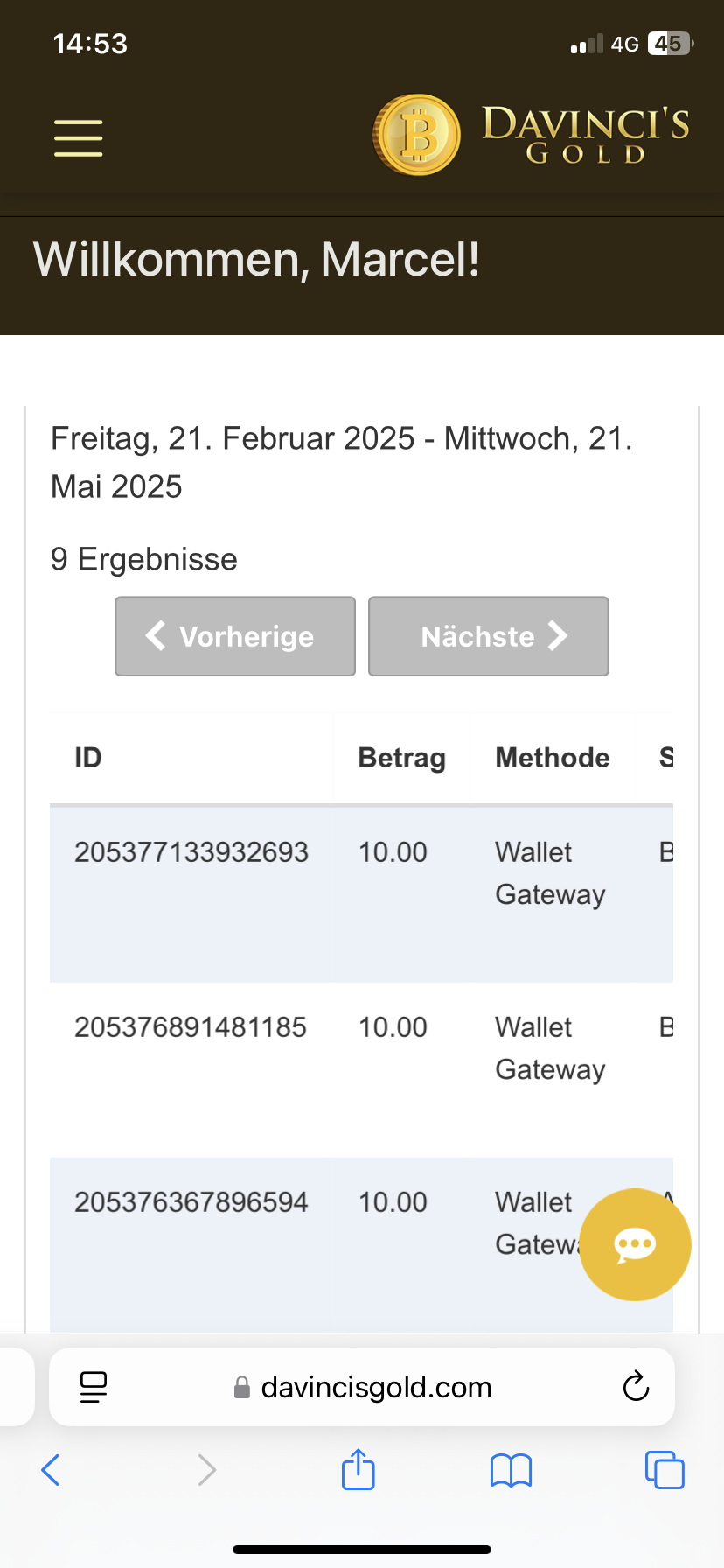724x1568 pixels.
Task: Show all open Safari tabs
Action: pyautogui.click(x=665, y=1470)
